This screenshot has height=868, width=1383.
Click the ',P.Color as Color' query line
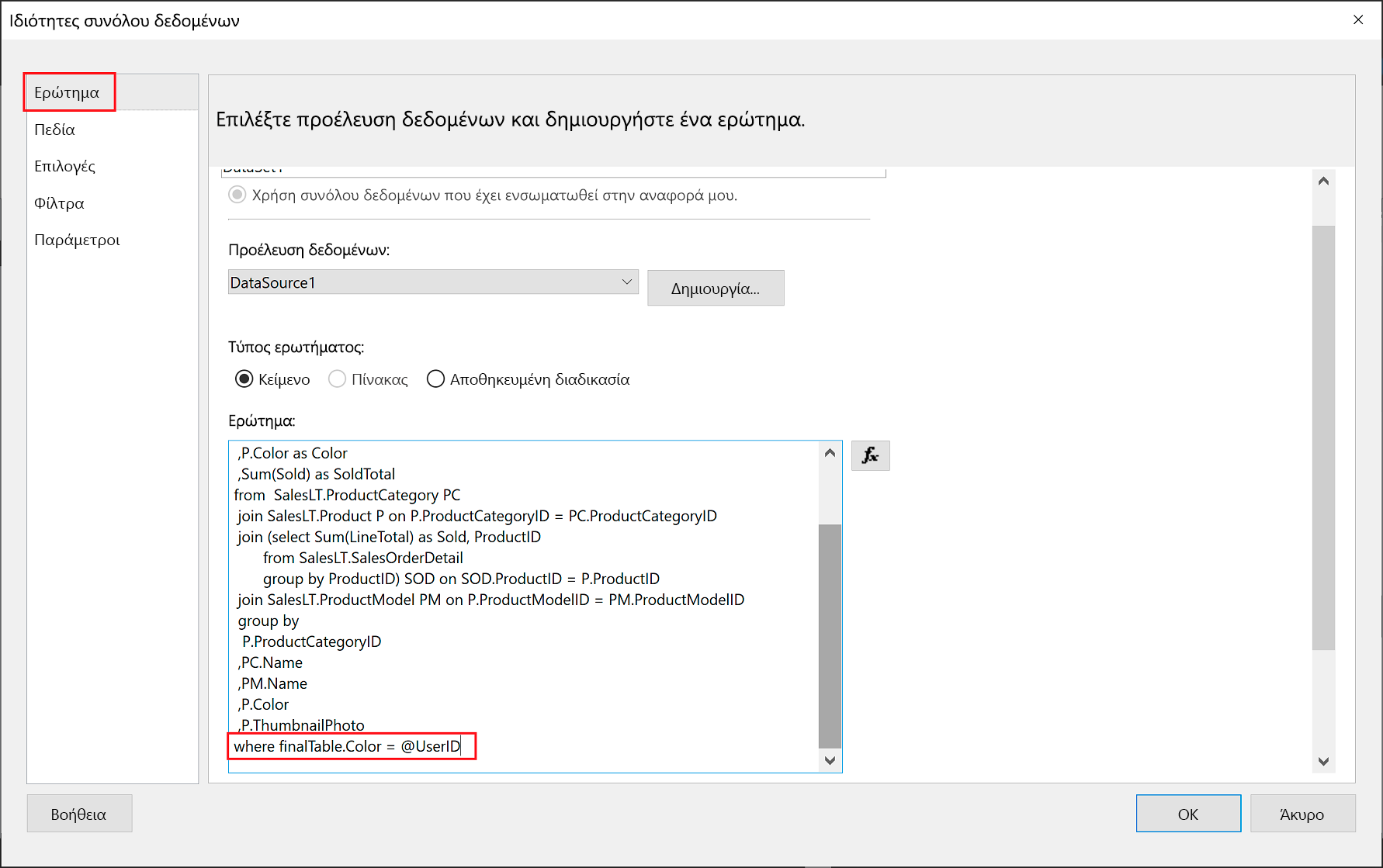point(293,453)
